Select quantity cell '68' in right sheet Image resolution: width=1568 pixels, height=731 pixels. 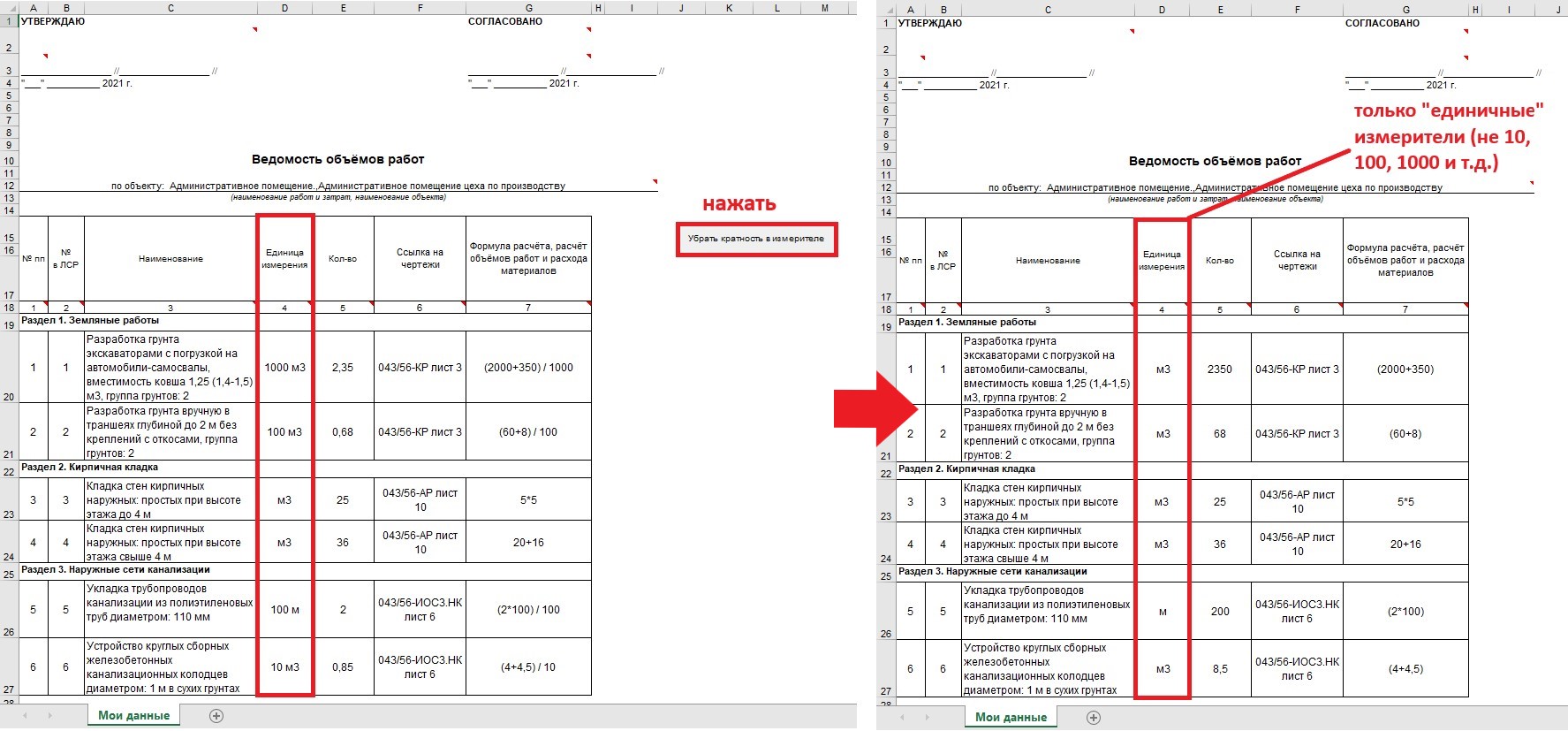[x=1220, y=434]
